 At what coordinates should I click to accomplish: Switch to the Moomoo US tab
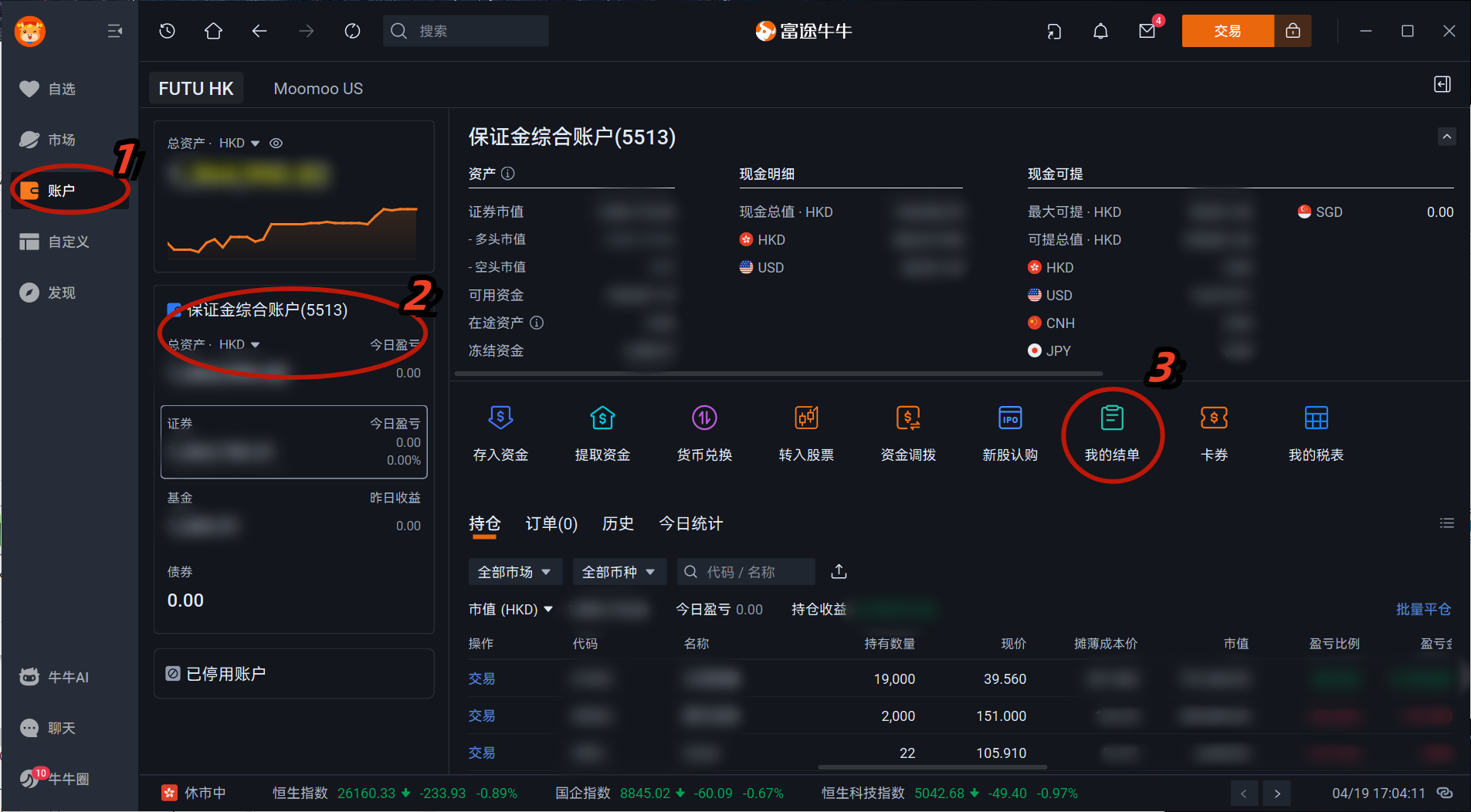click(318, 89)
